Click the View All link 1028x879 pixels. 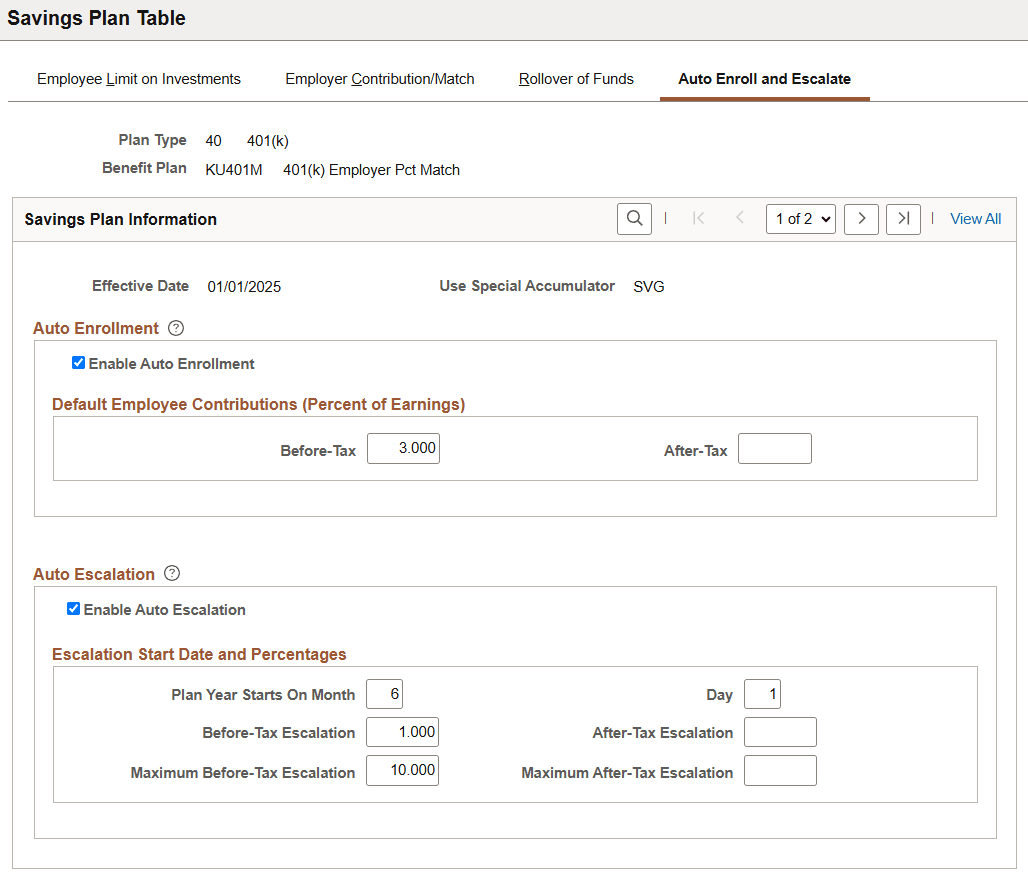(x=975, y=218)
